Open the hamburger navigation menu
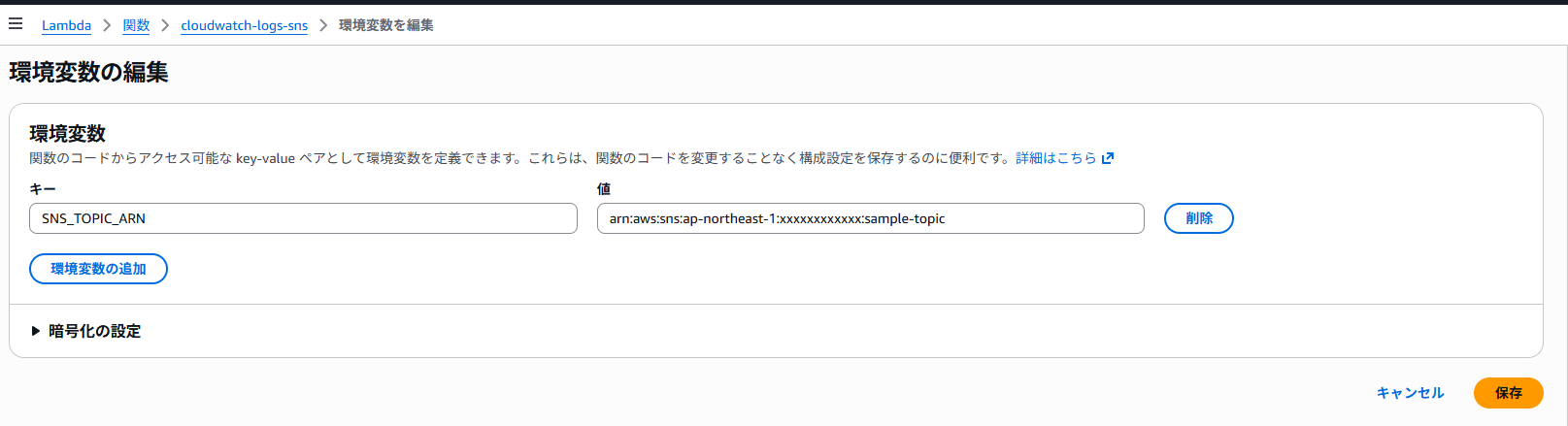Image resolution: width=1568 pixels, height=426 pixels. click(x=16, y=24)
